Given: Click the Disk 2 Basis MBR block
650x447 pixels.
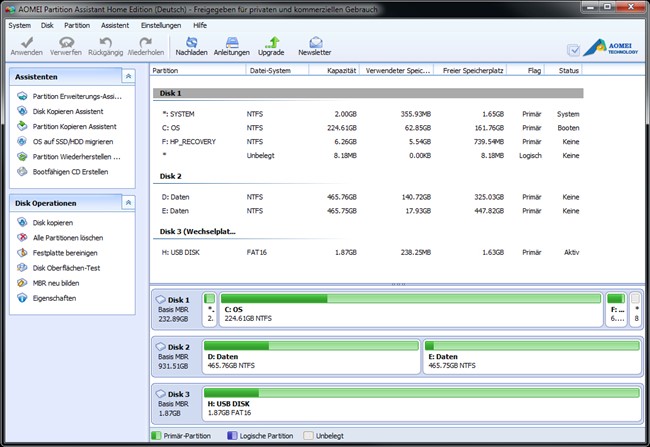Looking at the screenshot, I should coord(176,357).
